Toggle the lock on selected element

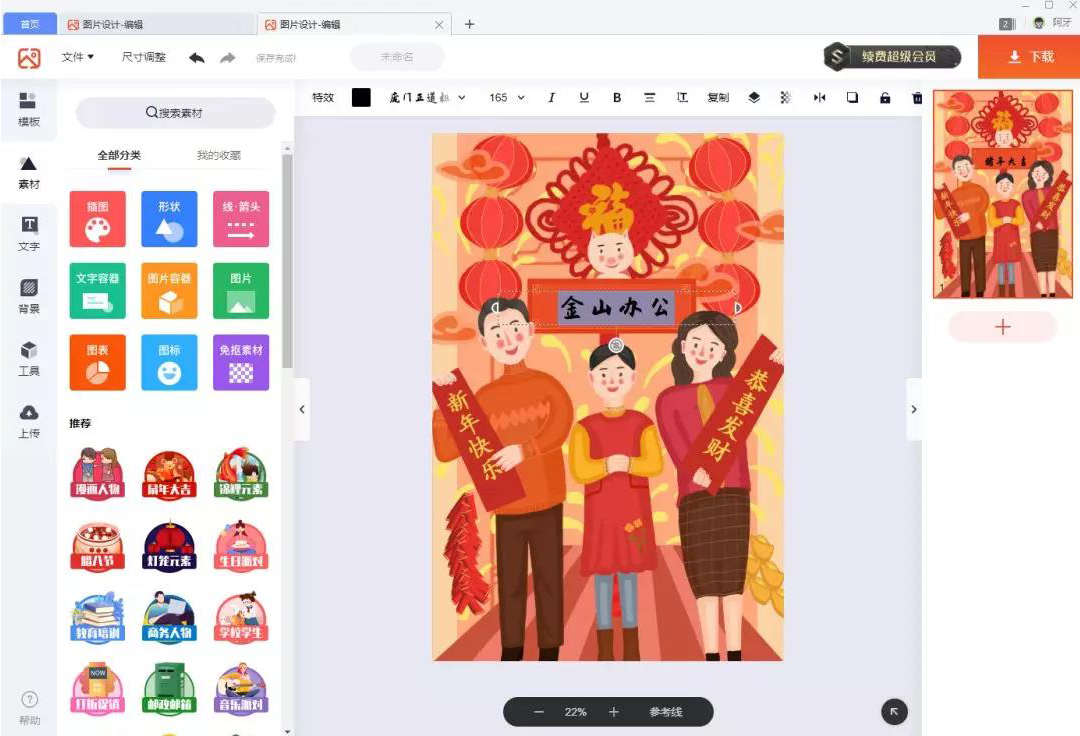pyautogui.click(x=885, y=98)
